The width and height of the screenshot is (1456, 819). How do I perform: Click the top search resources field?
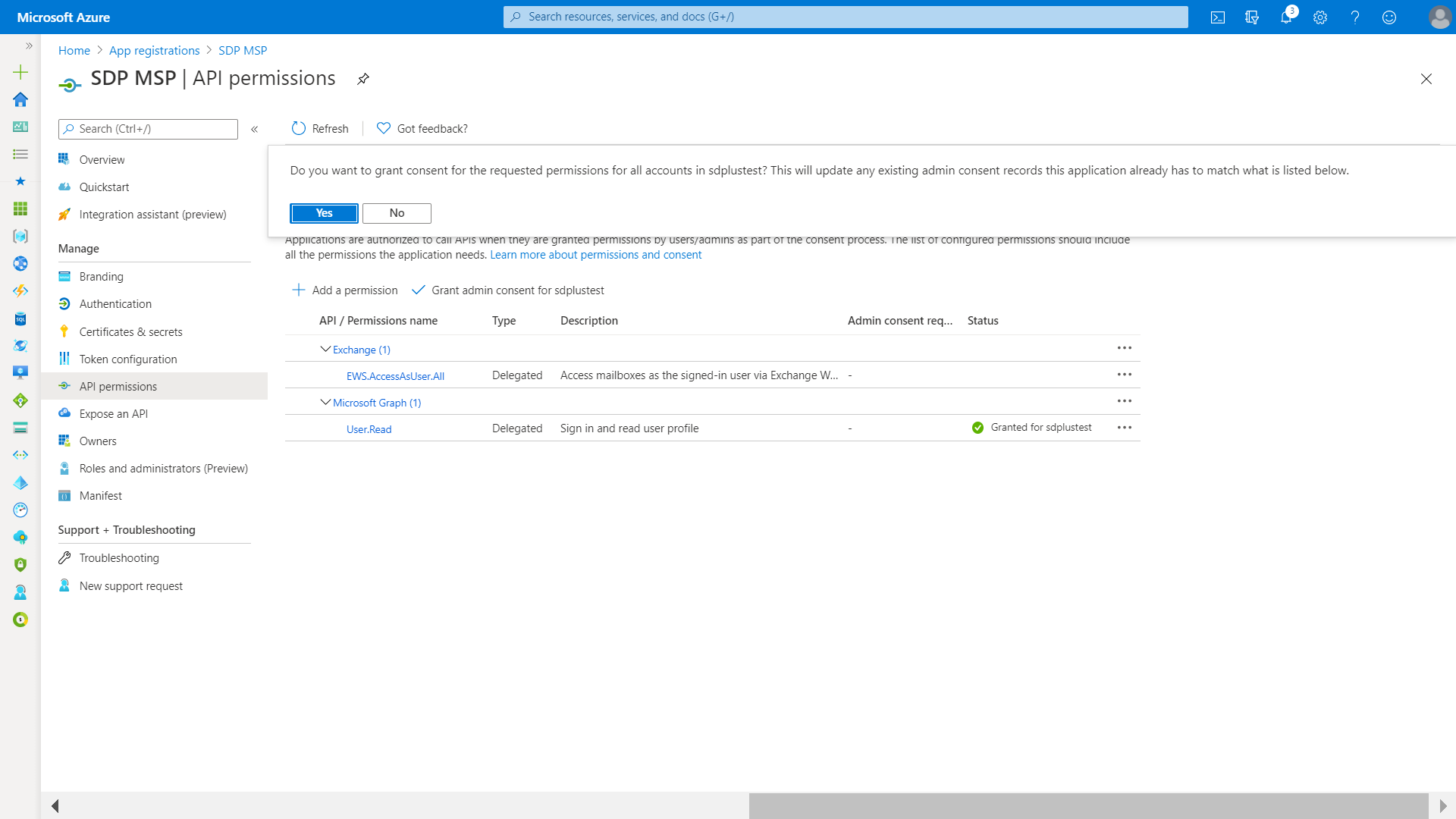(x=846, y=17)
